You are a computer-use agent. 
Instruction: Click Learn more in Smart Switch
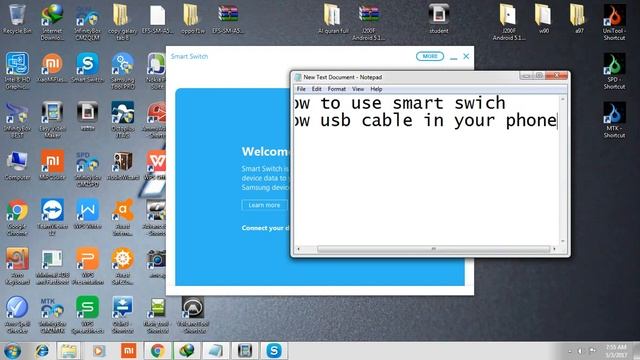pos(264,205)
